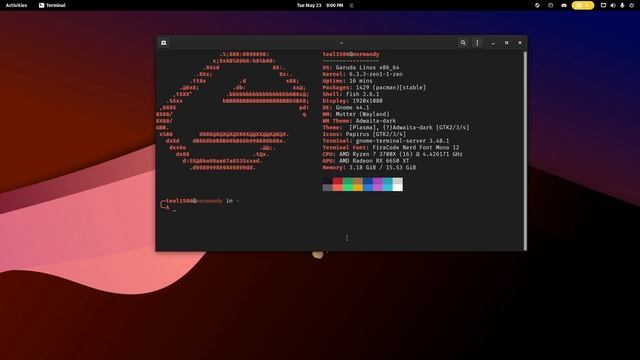Image resolution: width=640 pixels, height=360 pixels.
Task: Click the microphone icon in top bar
Action: pos(622,5)
